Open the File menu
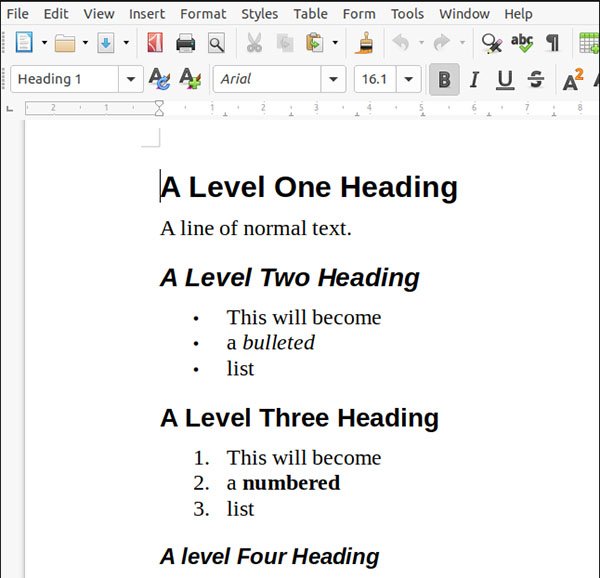This screenshot has height=578, width=600. tap(18, 14)
